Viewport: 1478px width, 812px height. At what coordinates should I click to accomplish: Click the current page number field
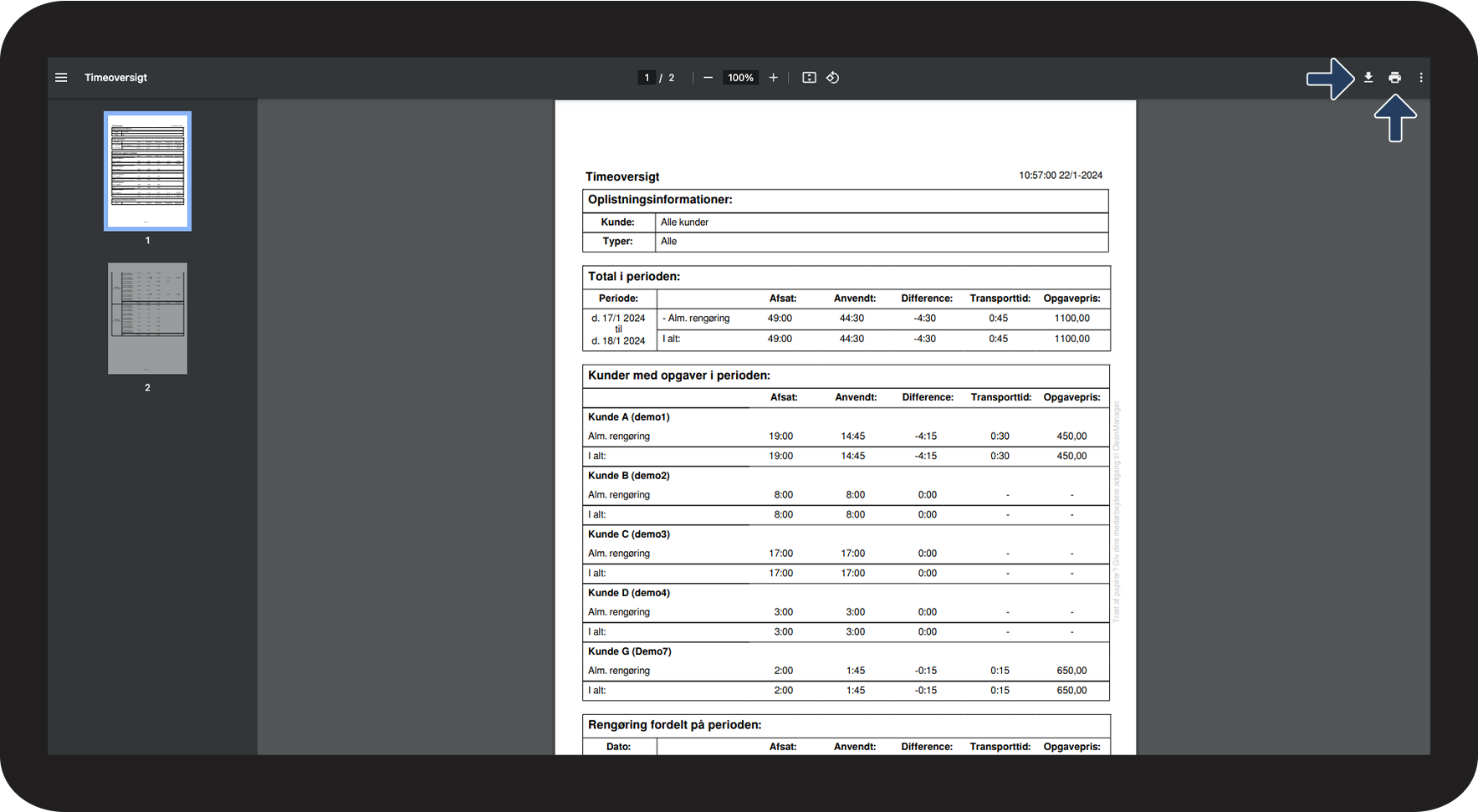(x=647, y=78)
